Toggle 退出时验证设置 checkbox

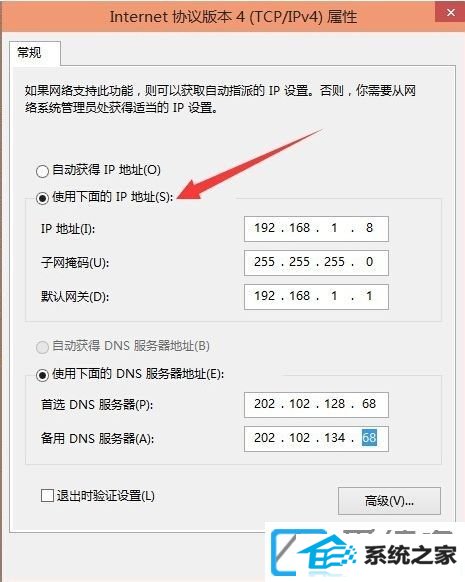pos(47,496)
